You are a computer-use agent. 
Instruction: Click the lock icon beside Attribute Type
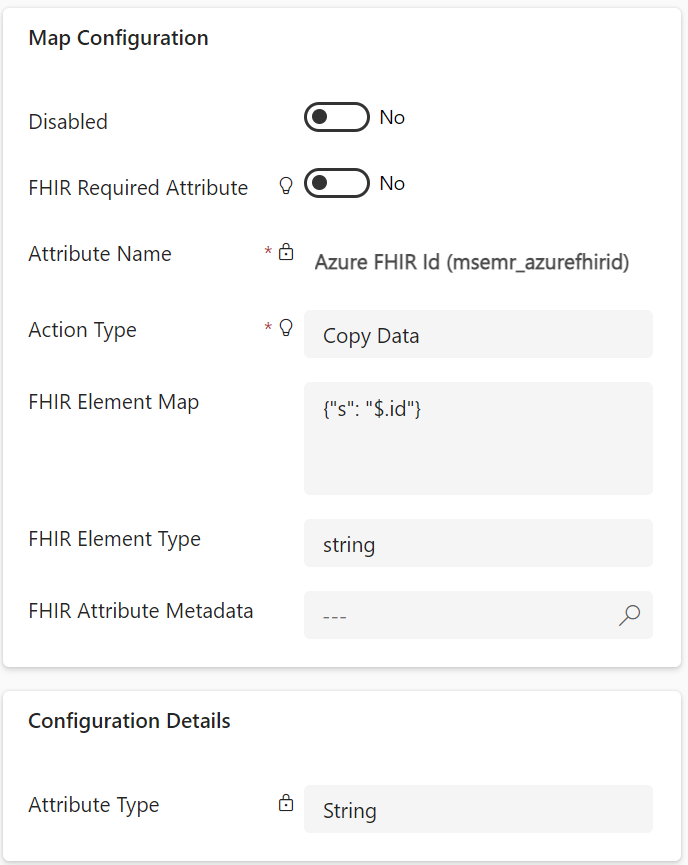286,802
